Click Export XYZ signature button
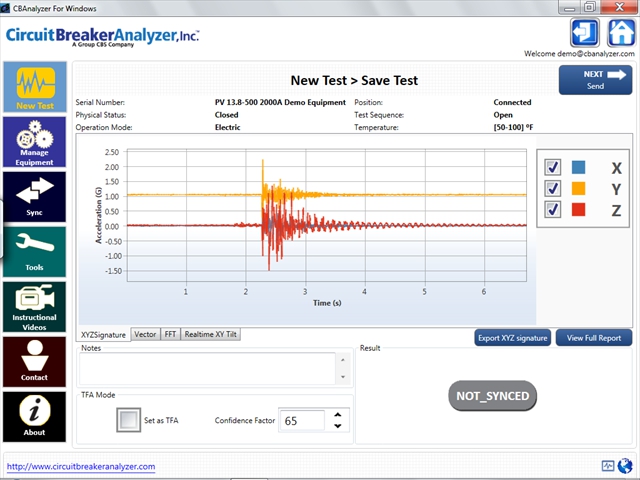 (513, 338)
